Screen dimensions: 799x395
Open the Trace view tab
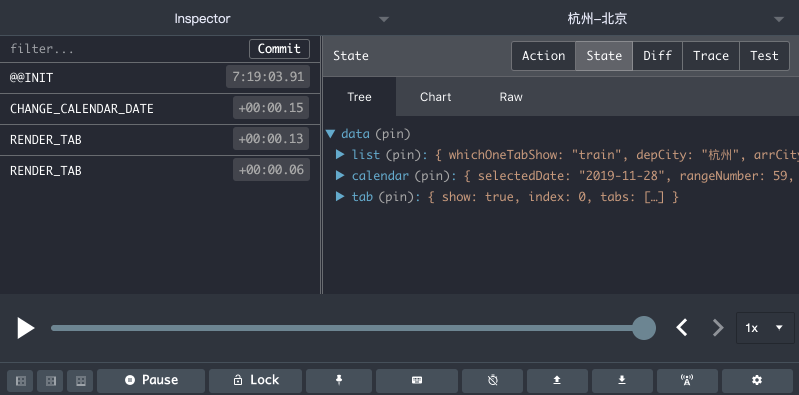pos(711,56)
